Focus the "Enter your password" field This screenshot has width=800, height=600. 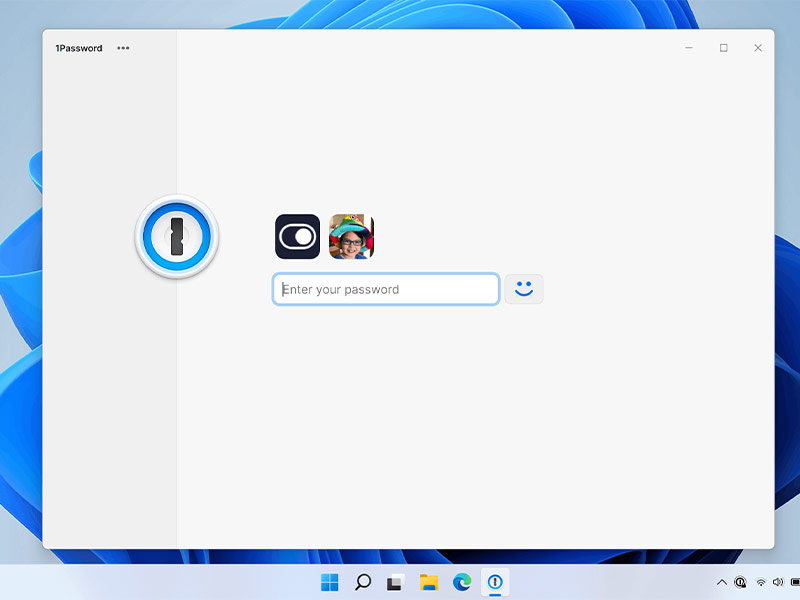(x=386, y=289)
